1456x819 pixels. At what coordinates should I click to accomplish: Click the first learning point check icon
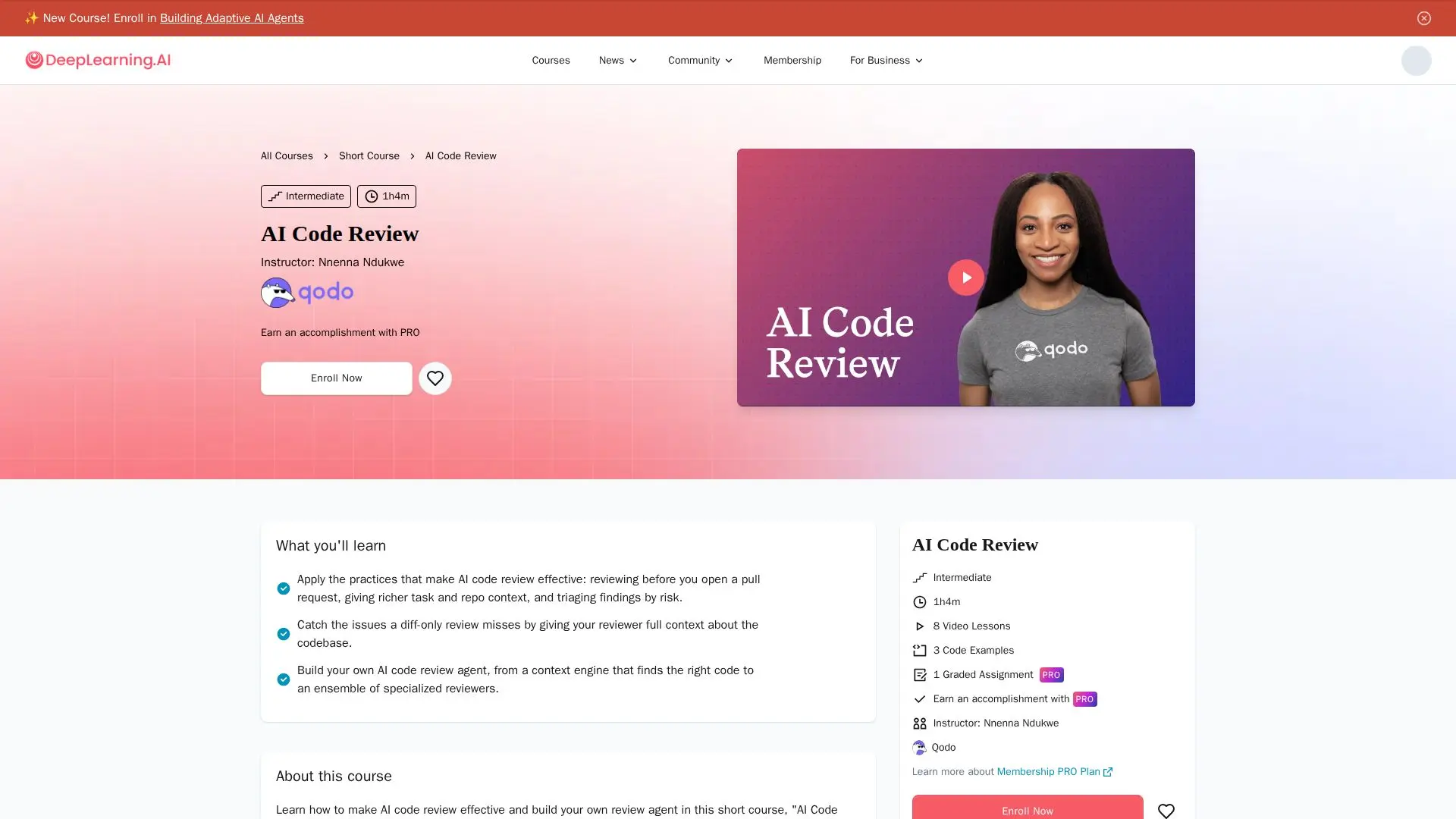(283, 588)
